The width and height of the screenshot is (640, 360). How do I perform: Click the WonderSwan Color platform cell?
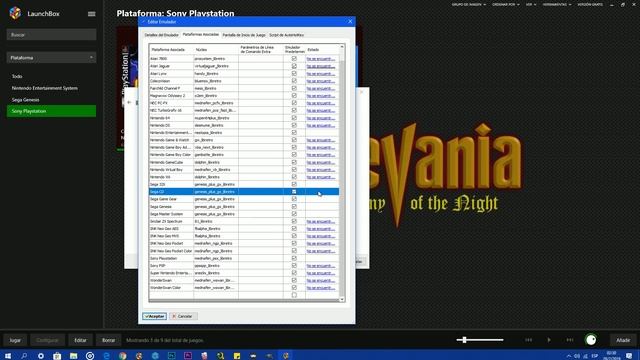pyautogui.click(x=171, y=287)
